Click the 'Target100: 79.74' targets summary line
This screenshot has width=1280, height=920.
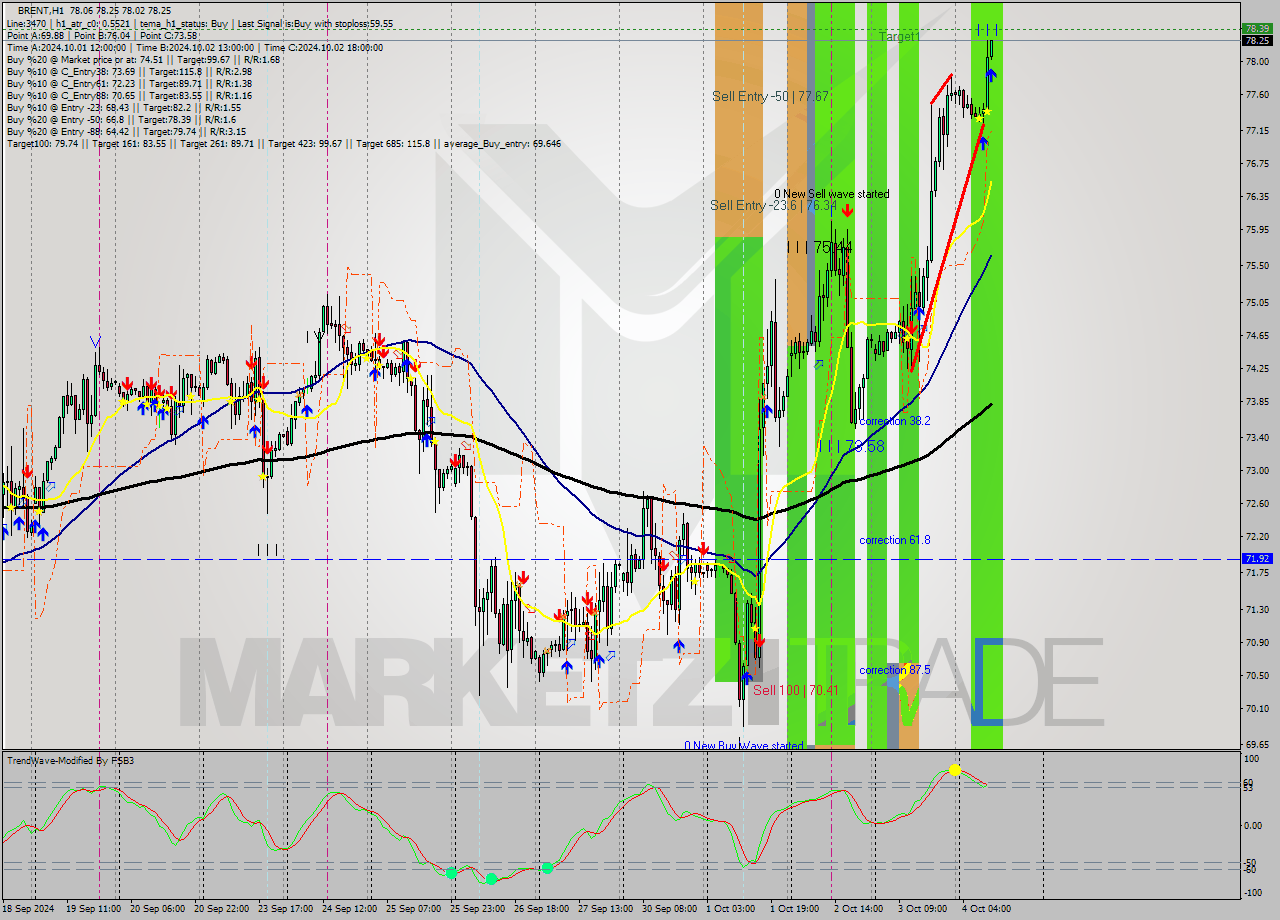tap(284, 143)
